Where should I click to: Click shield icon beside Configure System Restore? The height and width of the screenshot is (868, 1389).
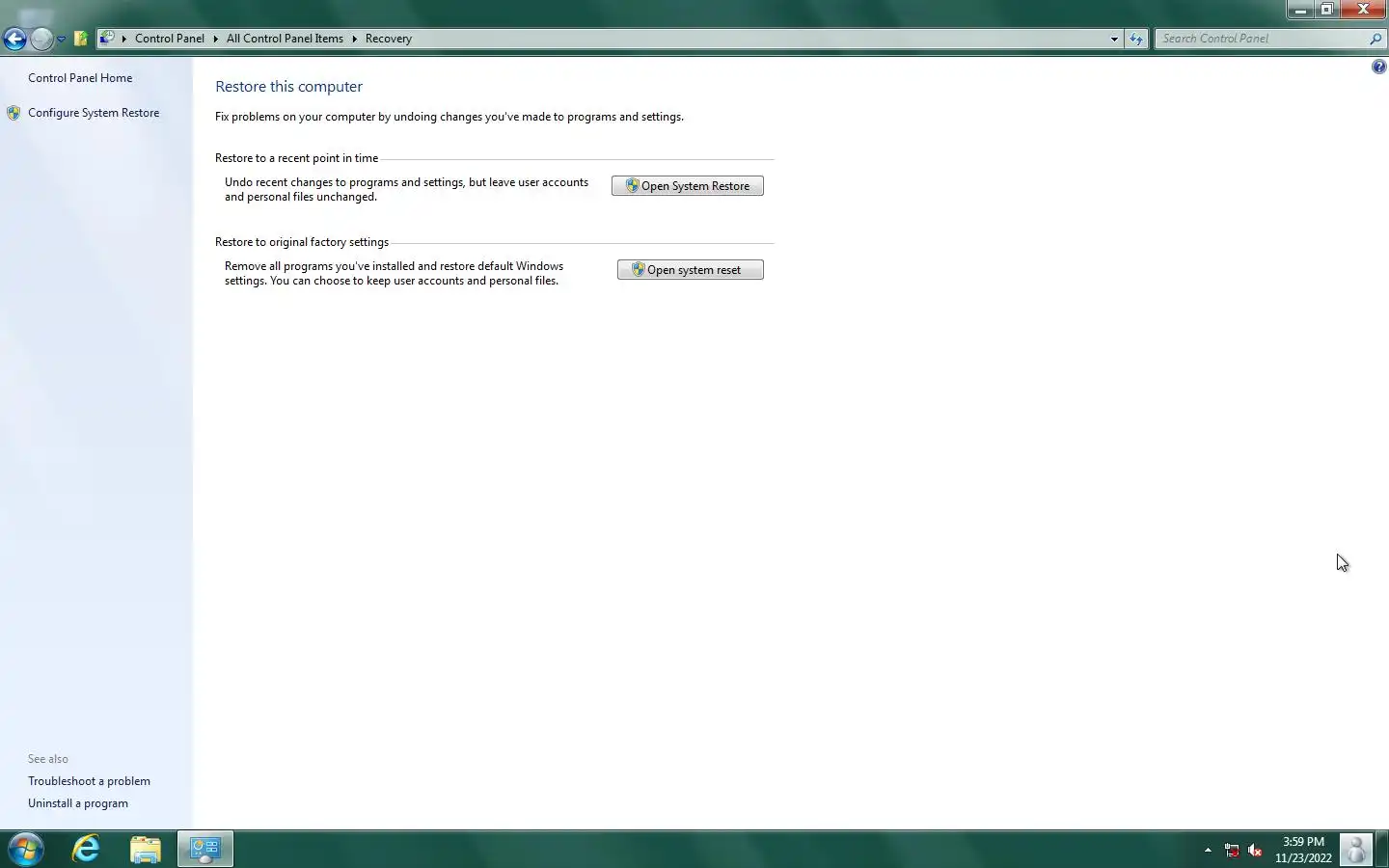click(x=14, y=113)
